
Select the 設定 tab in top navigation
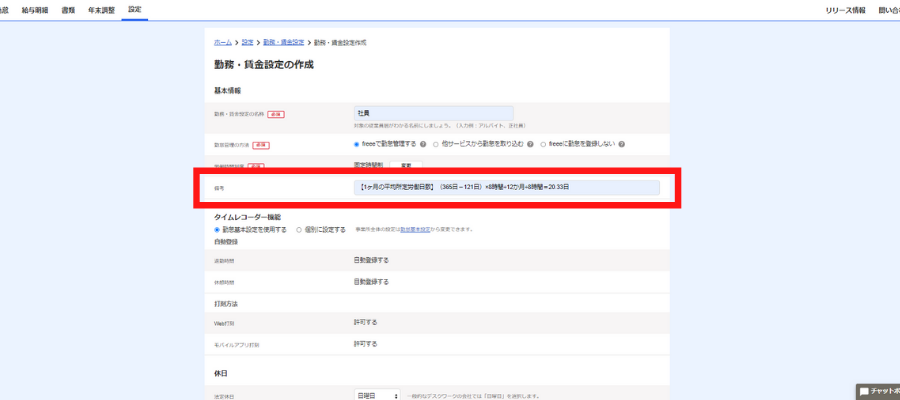click(x=134, y=9)
